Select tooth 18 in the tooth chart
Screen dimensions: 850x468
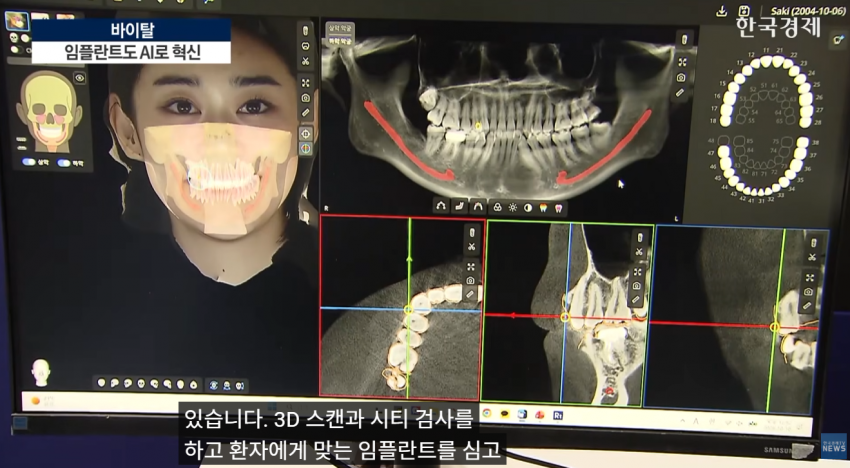[725, 120]
